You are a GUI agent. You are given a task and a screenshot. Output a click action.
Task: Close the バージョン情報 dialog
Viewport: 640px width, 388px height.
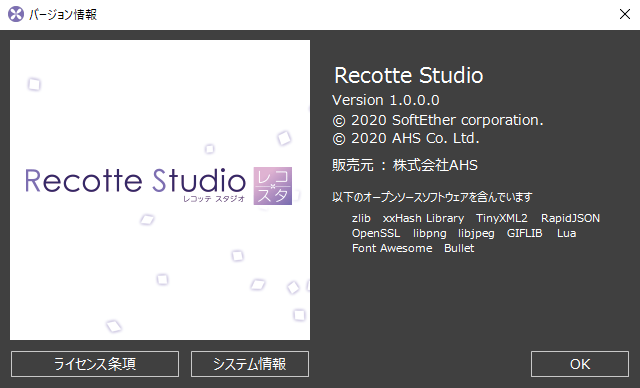coord(624,14)
